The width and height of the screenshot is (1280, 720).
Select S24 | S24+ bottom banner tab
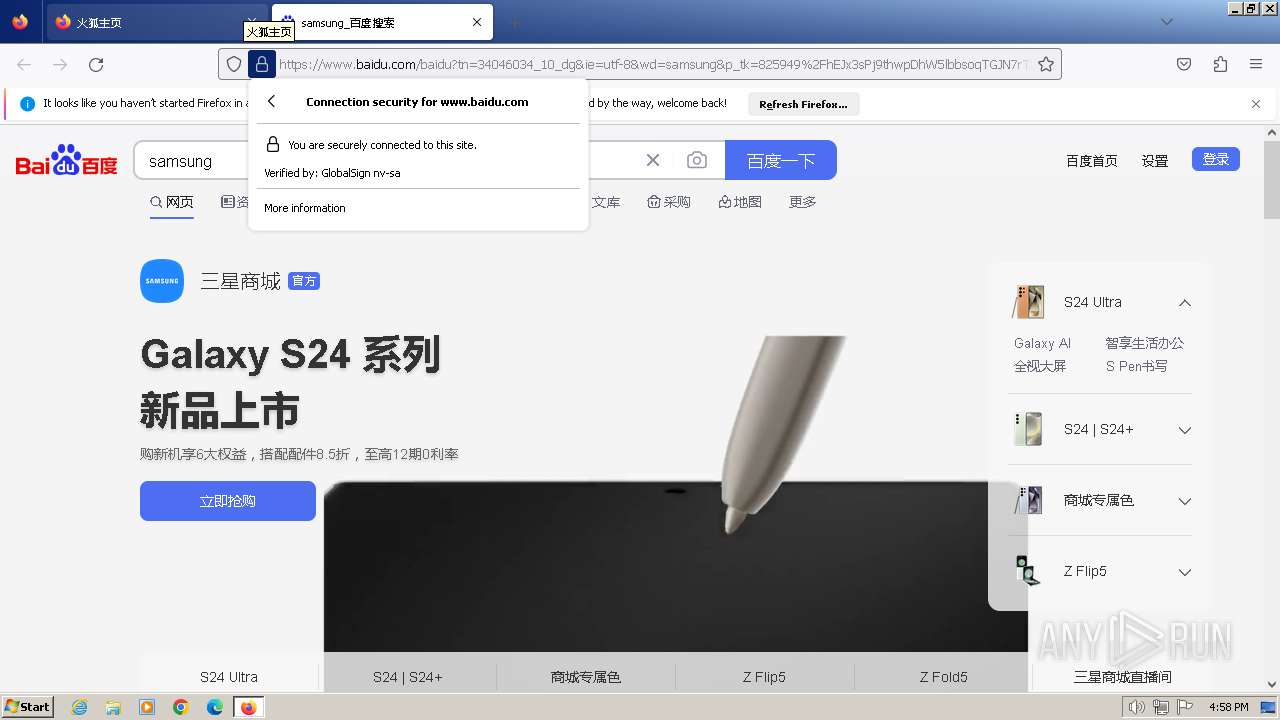[x=408, y=677]
